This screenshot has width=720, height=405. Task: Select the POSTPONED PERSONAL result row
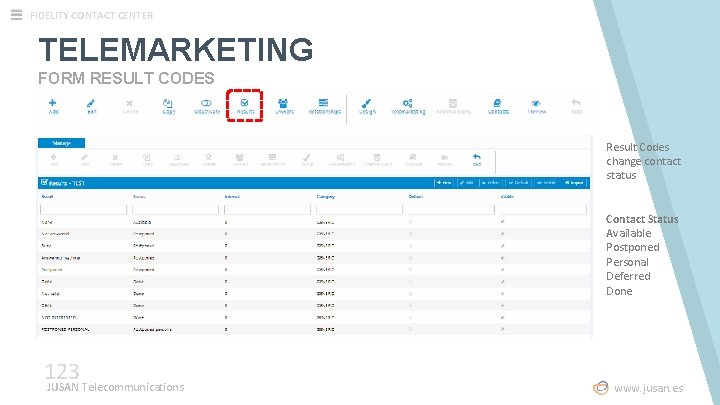point(314,329)
